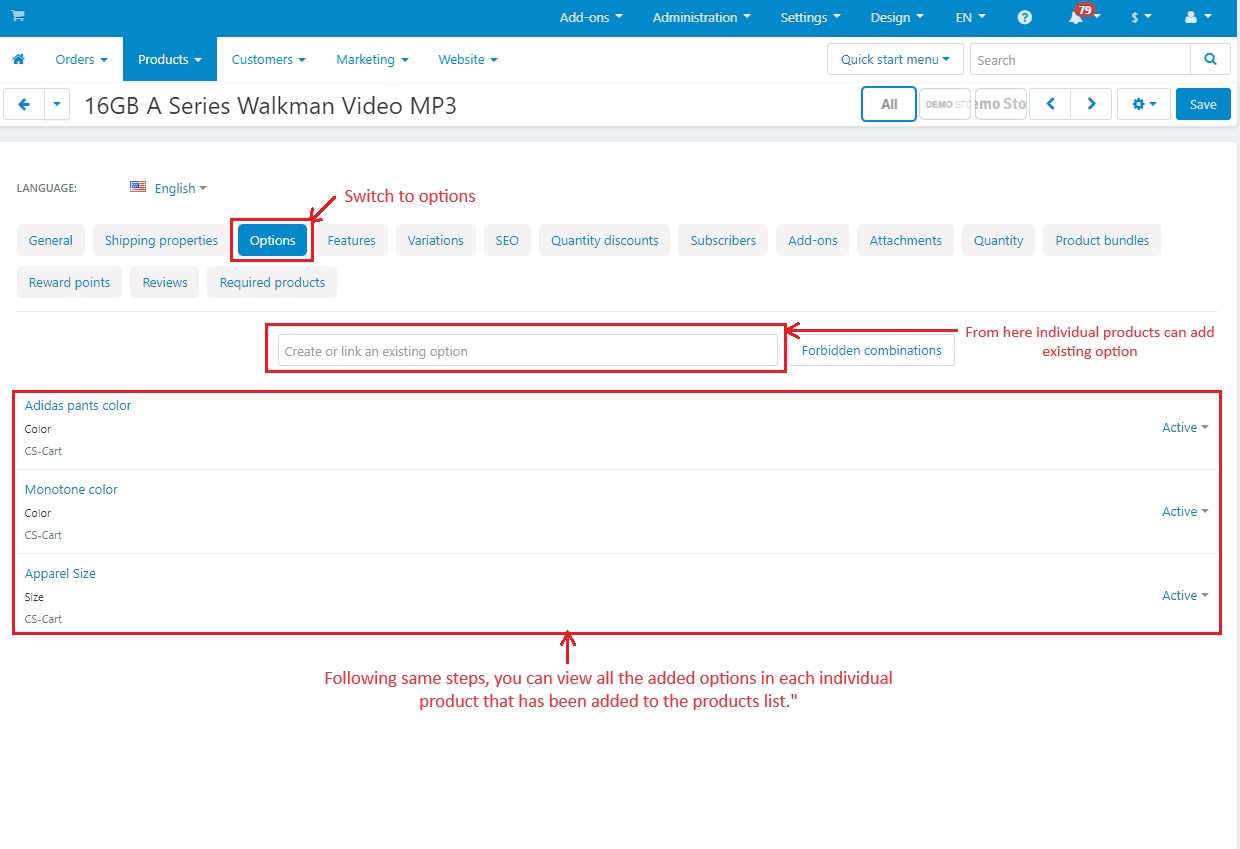Open the Website menu
This screenshot has width=1240, height=849.
[x=467, y=59]
